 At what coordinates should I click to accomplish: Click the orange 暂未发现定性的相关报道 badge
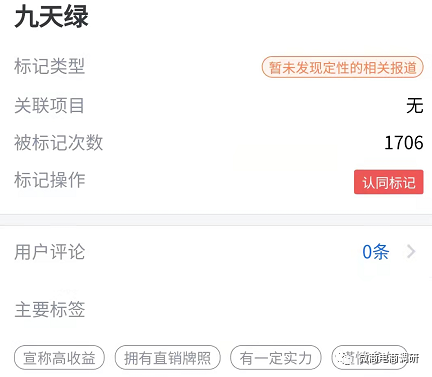(343, 67)
